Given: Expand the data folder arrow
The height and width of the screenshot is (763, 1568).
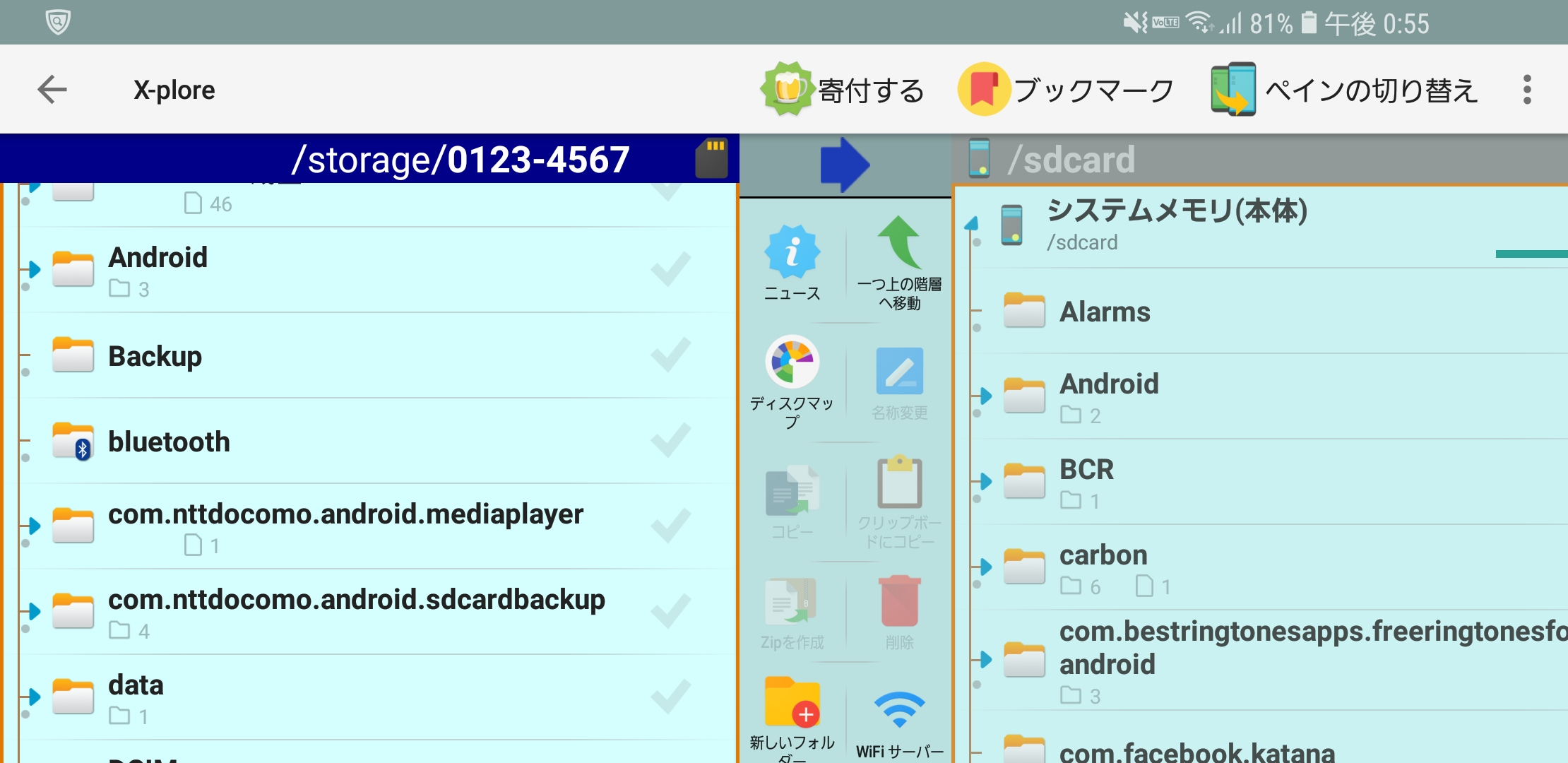Looking at the screenshot, I should pyautogui.click(x=34, y=697).
